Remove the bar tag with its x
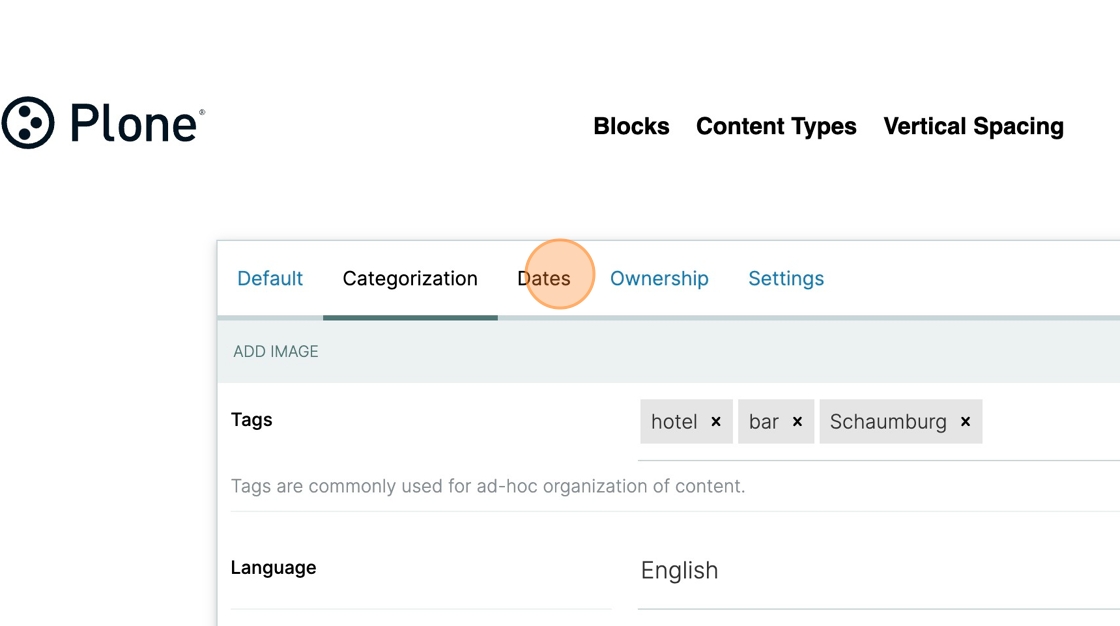The width and height of the screenshot is (1120, 626). coord(797,422)
